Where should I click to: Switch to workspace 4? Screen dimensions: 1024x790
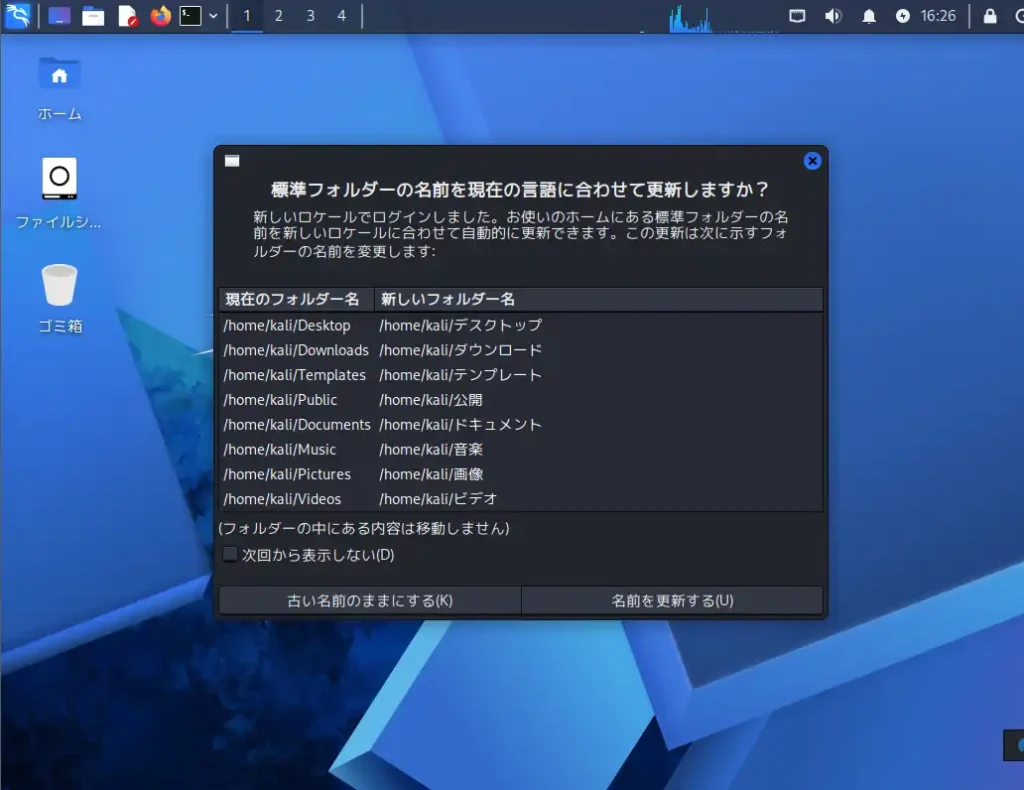(343, 16)
